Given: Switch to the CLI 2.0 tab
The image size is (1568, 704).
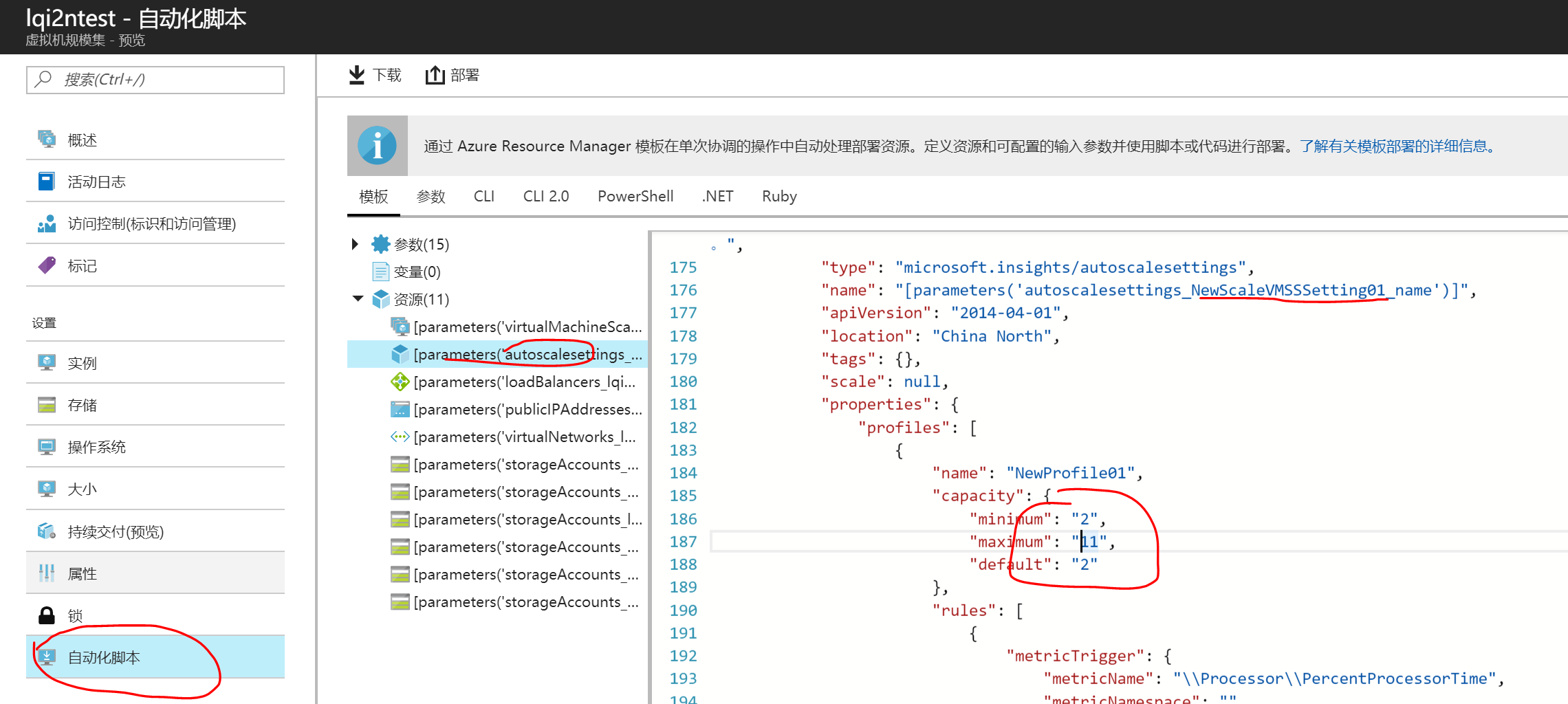Looking at the screenshot, I should (x=545, y=197).
